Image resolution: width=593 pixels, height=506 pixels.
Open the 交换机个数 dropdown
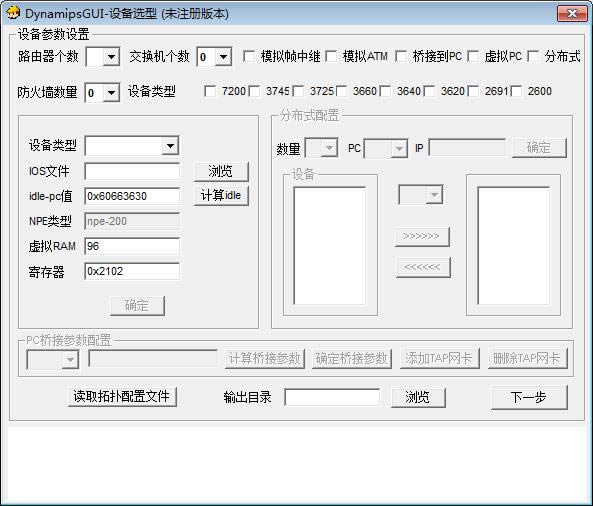point(214,57)
